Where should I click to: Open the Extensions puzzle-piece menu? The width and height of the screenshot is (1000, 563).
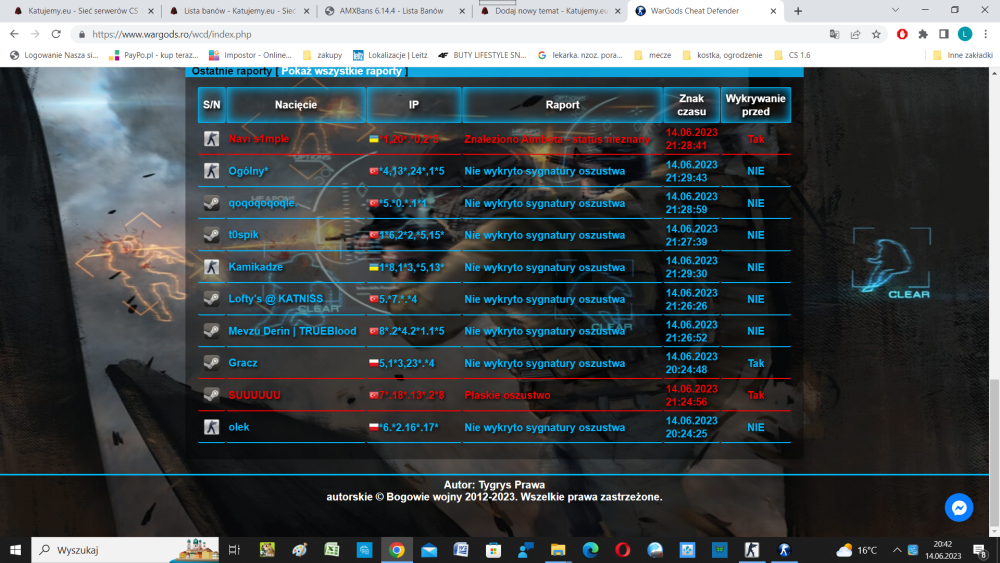coord(923,34)
